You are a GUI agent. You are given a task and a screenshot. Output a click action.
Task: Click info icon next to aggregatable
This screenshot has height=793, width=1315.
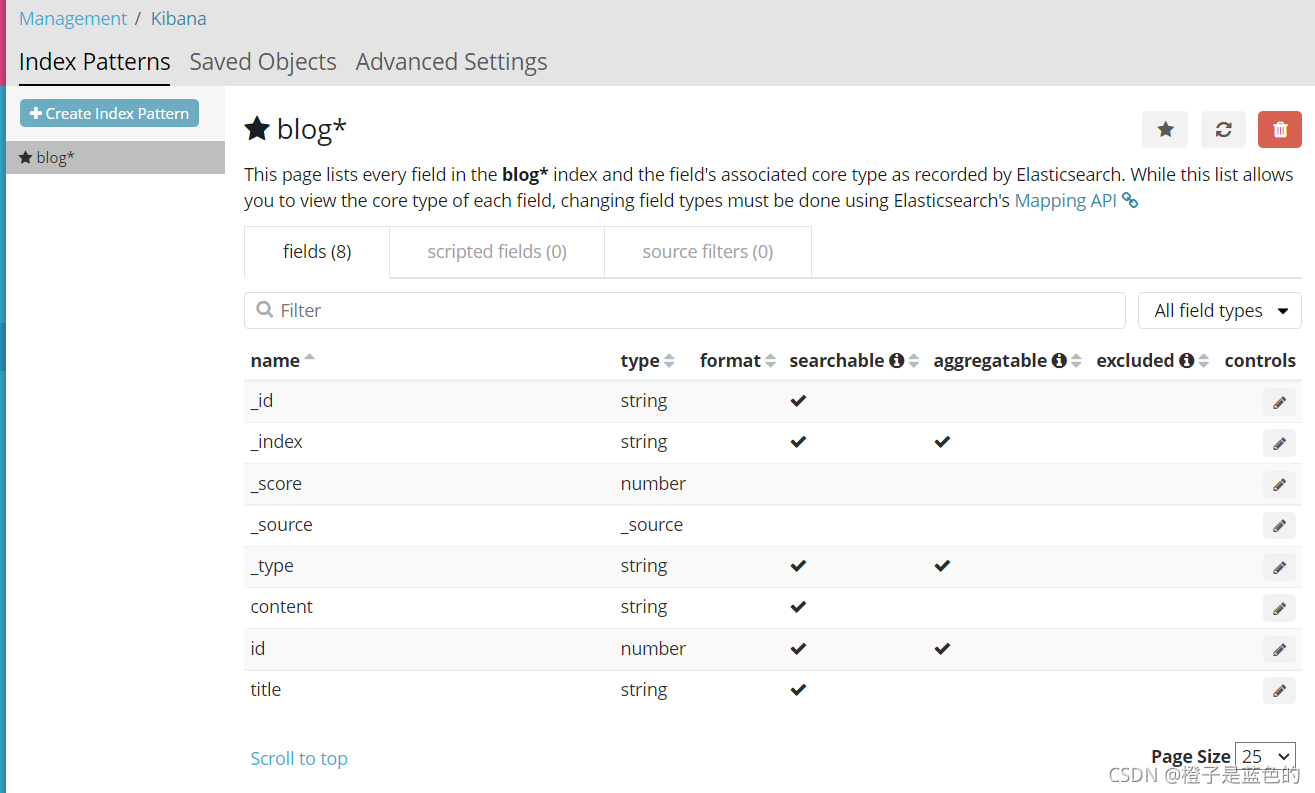pyautogui.click(x=1058, y=360)
